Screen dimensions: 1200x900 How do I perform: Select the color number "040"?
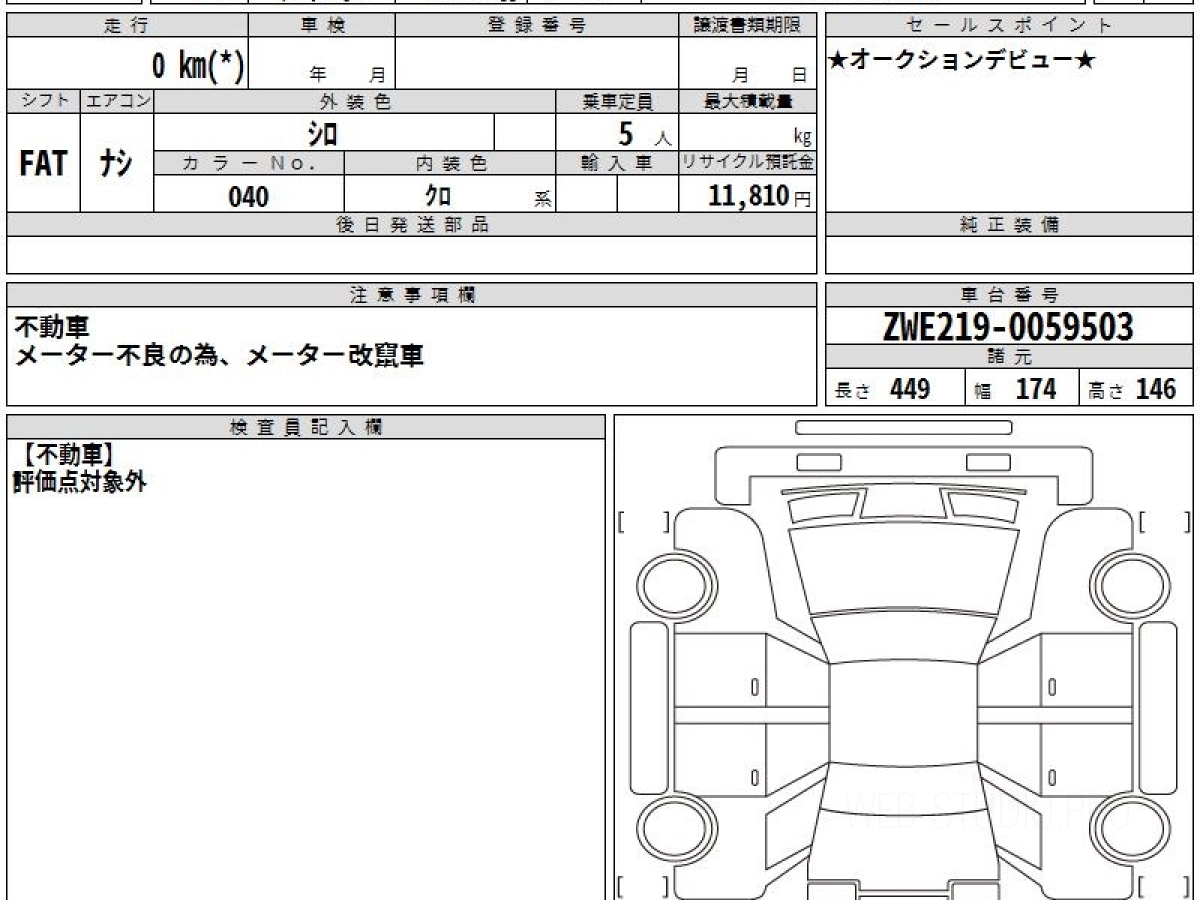click(249, 196)
